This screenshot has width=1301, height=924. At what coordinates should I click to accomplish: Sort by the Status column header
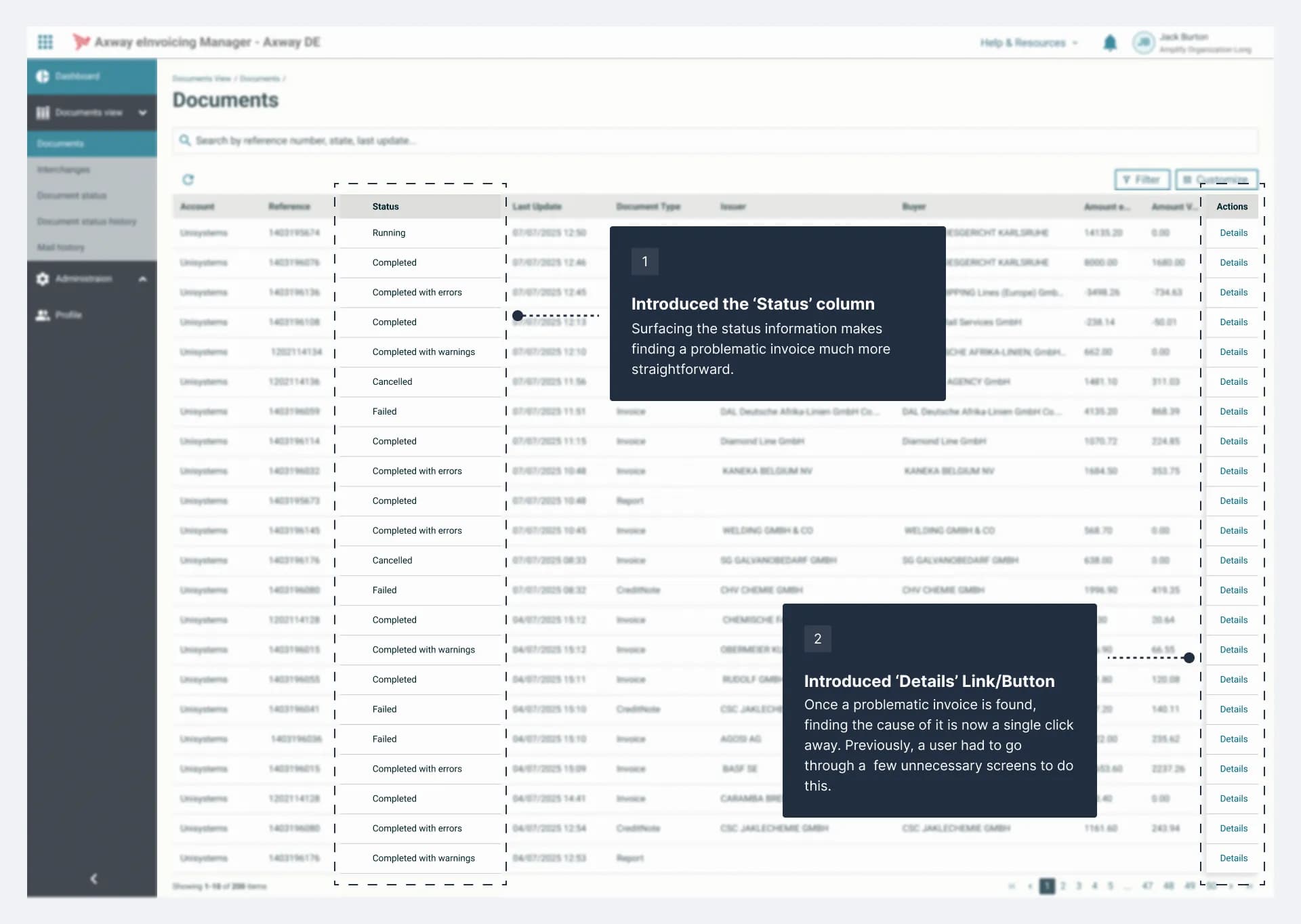coord(386,207)
